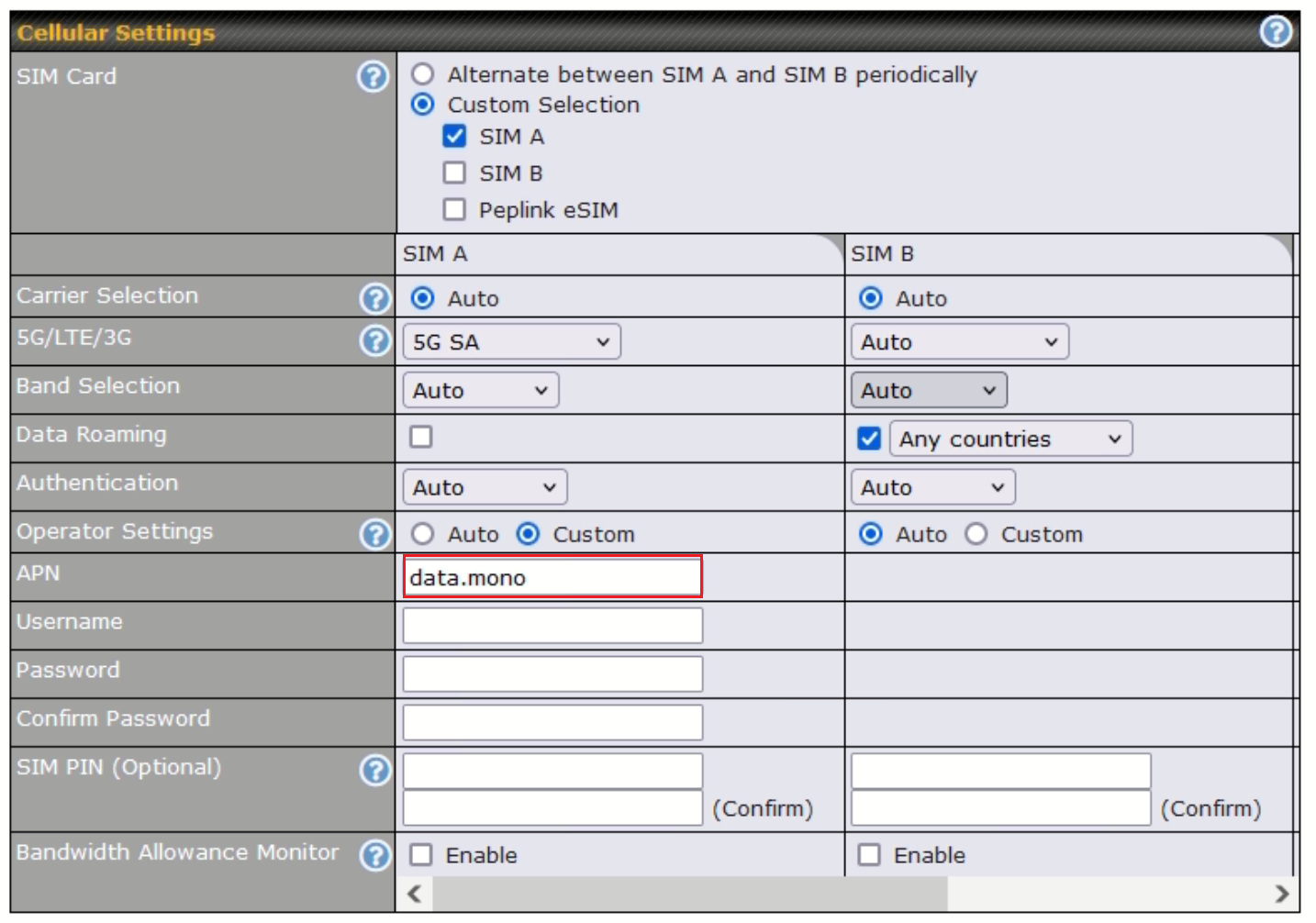Open help icon in Cellular Settings header
1316x923 pixels.
click(1275, 32)
